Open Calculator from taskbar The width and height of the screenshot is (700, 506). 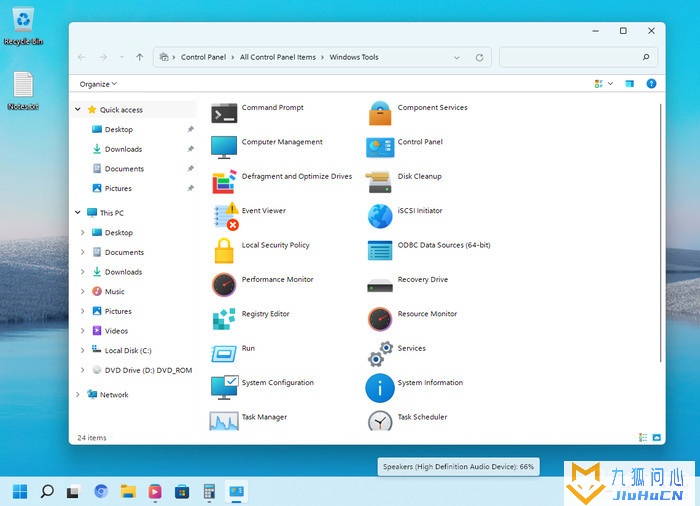tap(209, 491)
